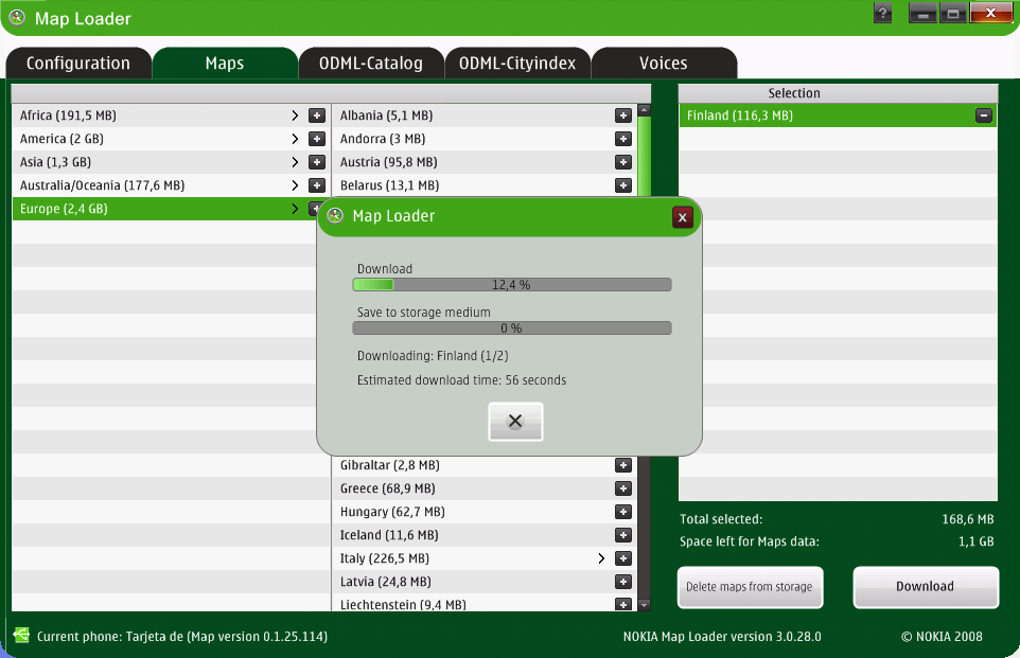Select Austria (95,8 MB) entry

pos(485,163)
